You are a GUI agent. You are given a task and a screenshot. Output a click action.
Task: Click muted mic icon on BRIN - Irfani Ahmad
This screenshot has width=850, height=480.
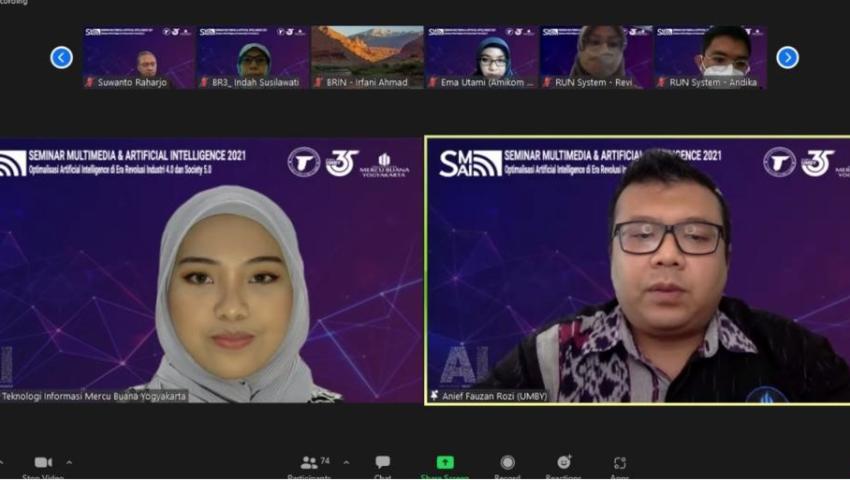click(x=318, y=82)
